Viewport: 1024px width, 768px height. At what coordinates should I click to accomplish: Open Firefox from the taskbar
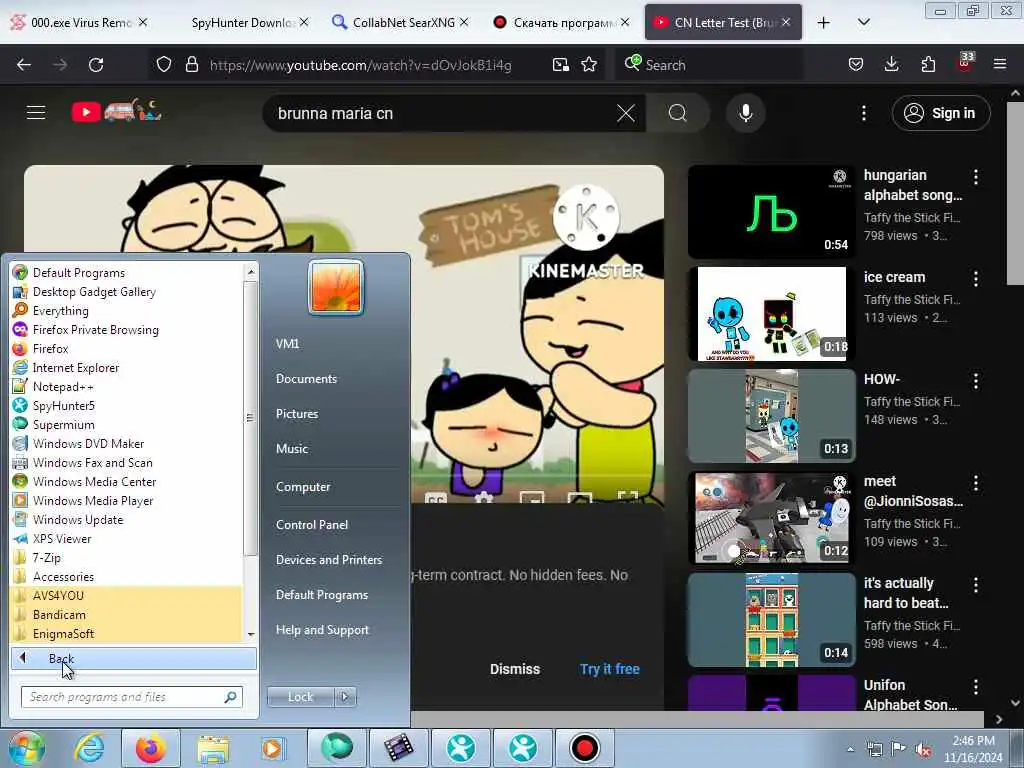[x=150, y=748]
